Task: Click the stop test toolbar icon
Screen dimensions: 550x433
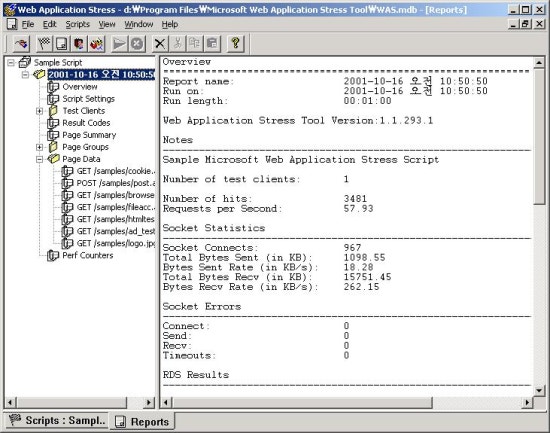Action: 137,44
